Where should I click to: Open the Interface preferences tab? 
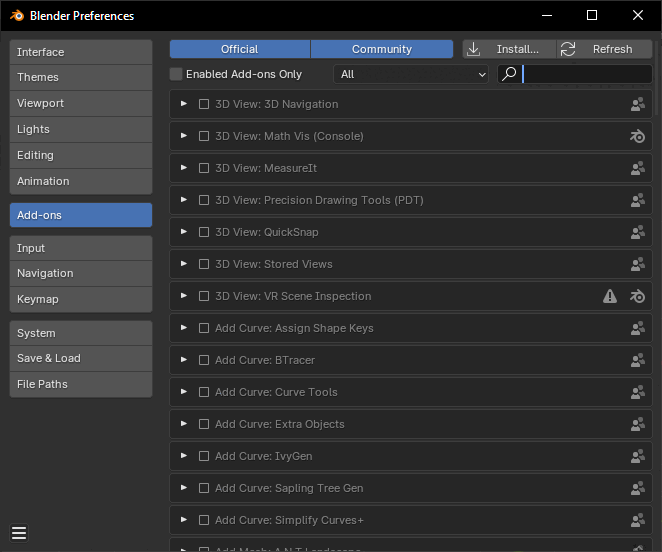coord(81,52)
